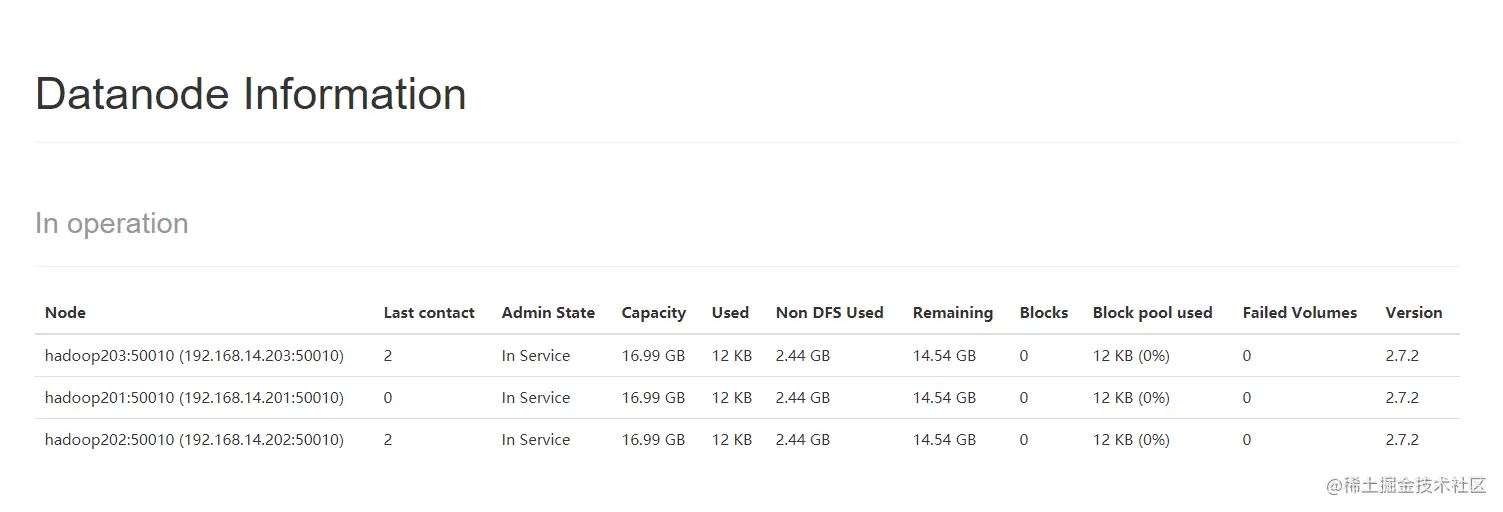Click the Used column header
This screenshot has width=1503, height=512.
[x=730, y=313]
